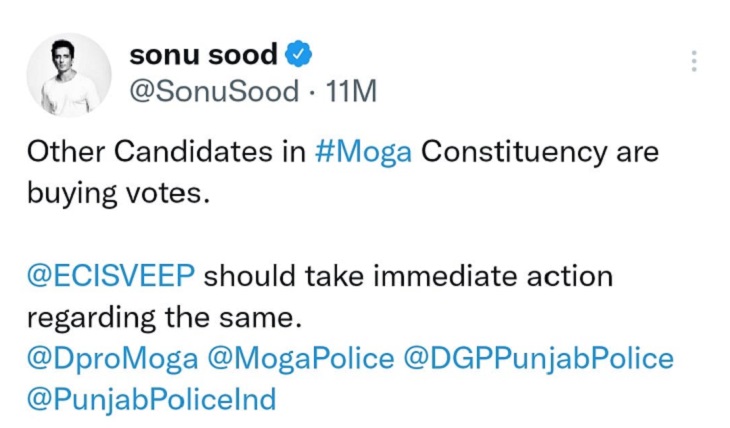Open the @ECISVEEP mention

pyautogui.click(x=110, y=276)
